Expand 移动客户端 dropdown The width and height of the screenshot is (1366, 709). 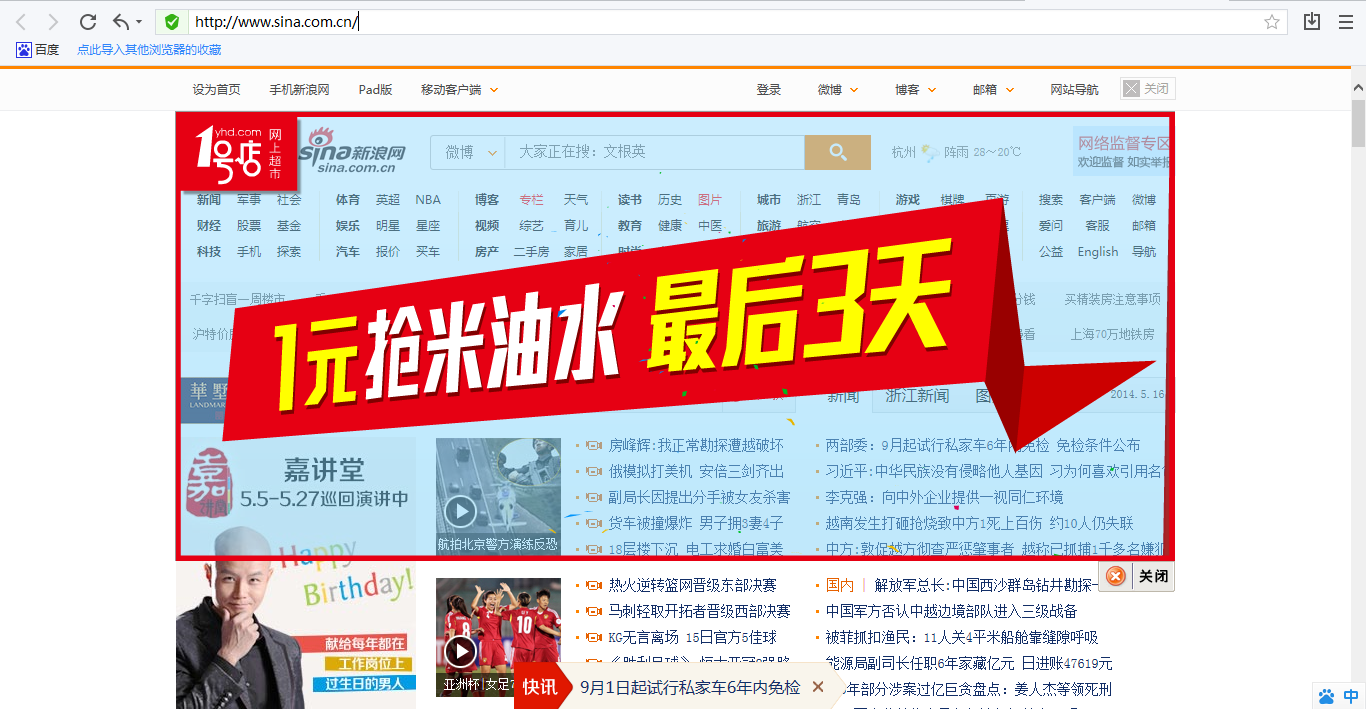(x=459, y=89)
